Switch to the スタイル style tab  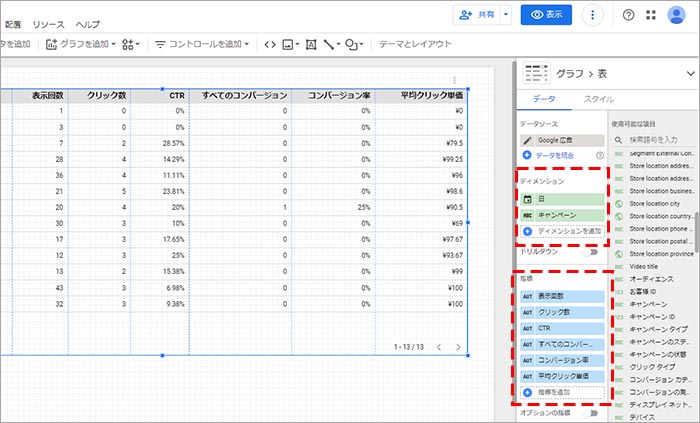click(x=598, y=99)
